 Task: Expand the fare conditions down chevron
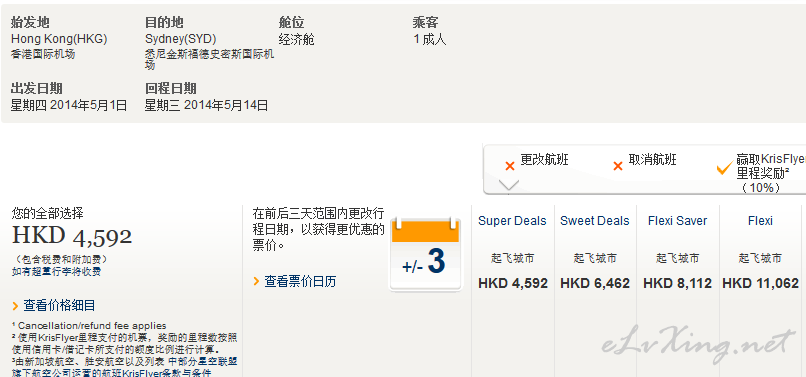point(508,185)
